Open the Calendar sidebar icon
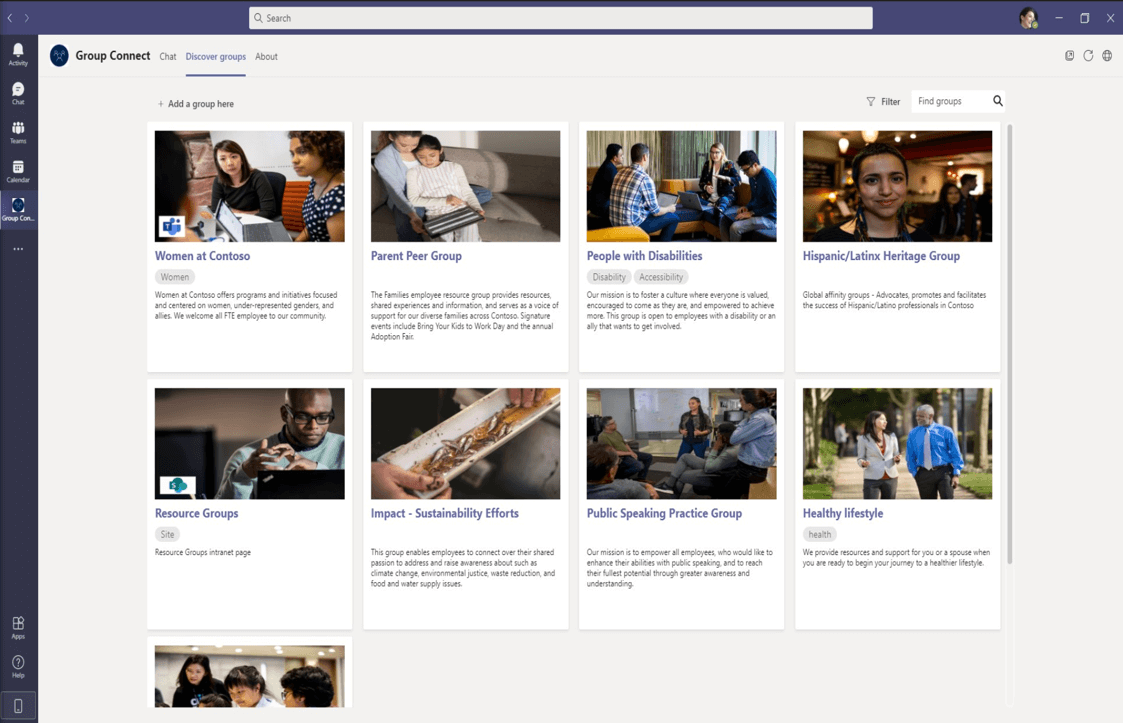1123x723 pixels. (18, 171)
